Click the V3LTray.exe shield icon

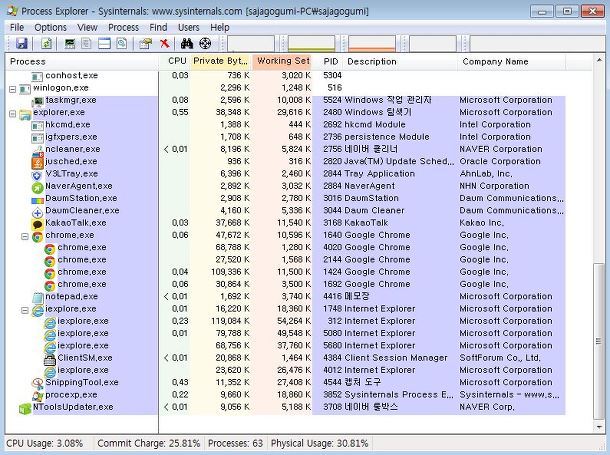point(37,175)
